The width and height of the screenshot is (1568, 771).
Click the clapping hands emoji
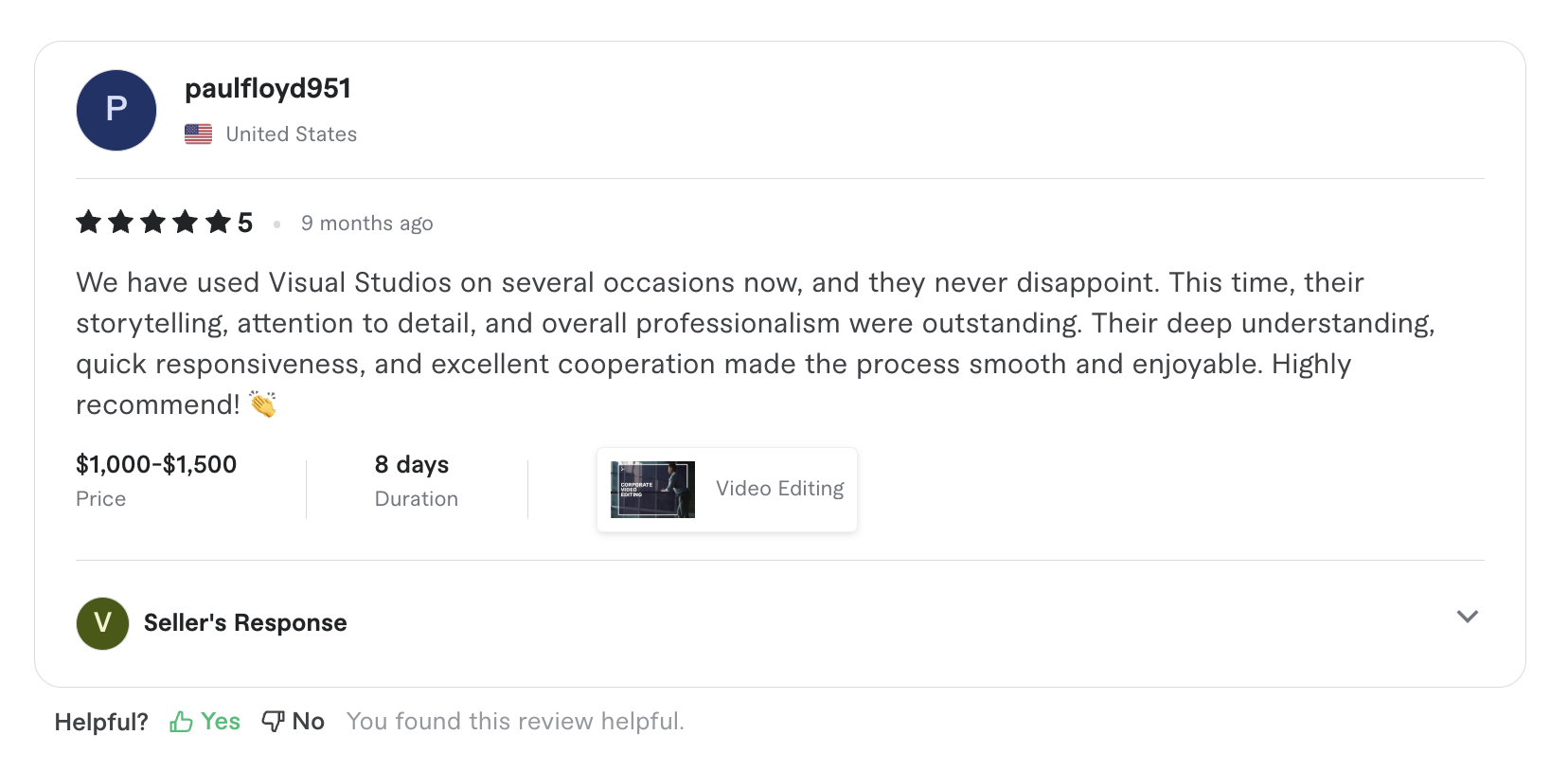(x=262, y=404)
